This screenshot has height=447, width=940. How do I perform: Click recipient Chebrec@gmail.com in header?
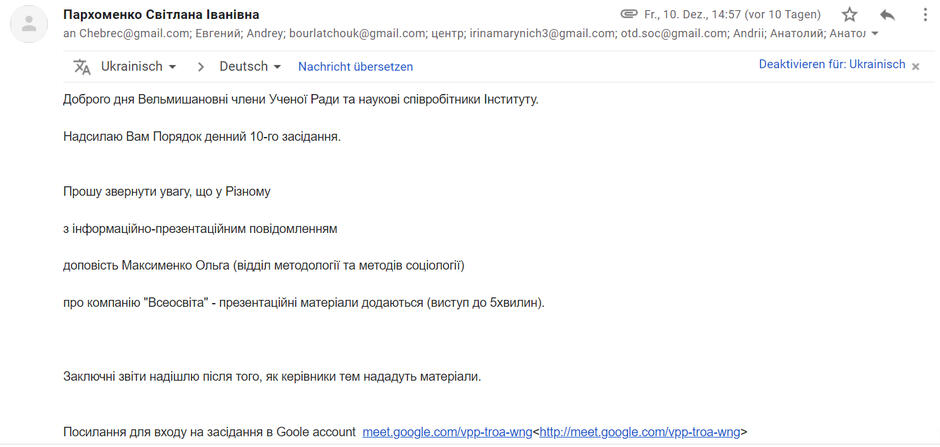[135, 34]
